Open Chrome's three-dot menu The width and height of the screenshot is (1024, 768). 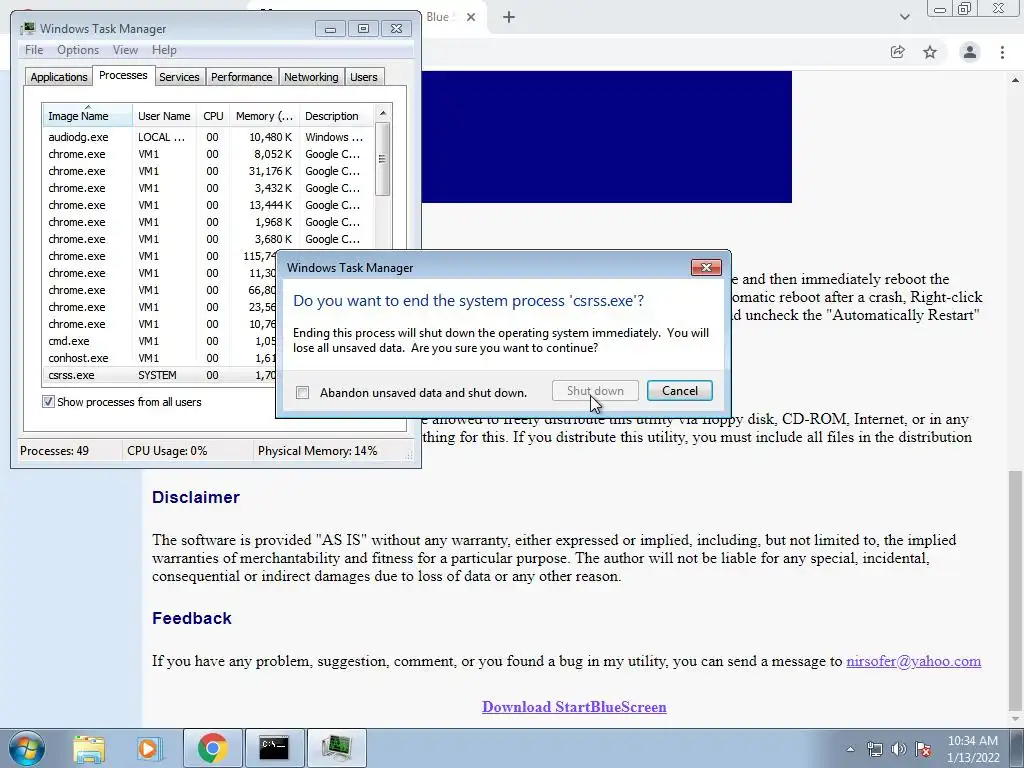(1002, 52)
